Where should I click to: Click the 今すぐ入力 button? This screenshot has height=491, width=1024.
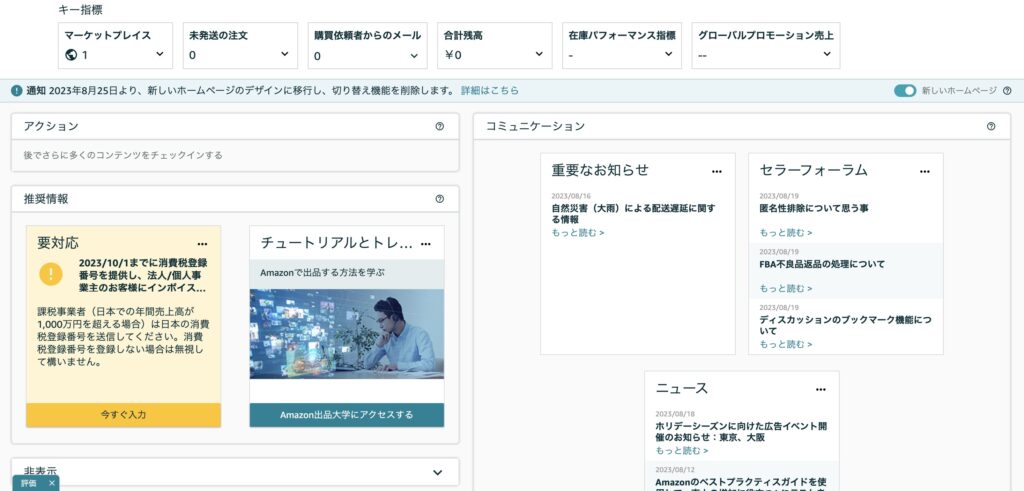pyautogui.click(x=123, y=415)
